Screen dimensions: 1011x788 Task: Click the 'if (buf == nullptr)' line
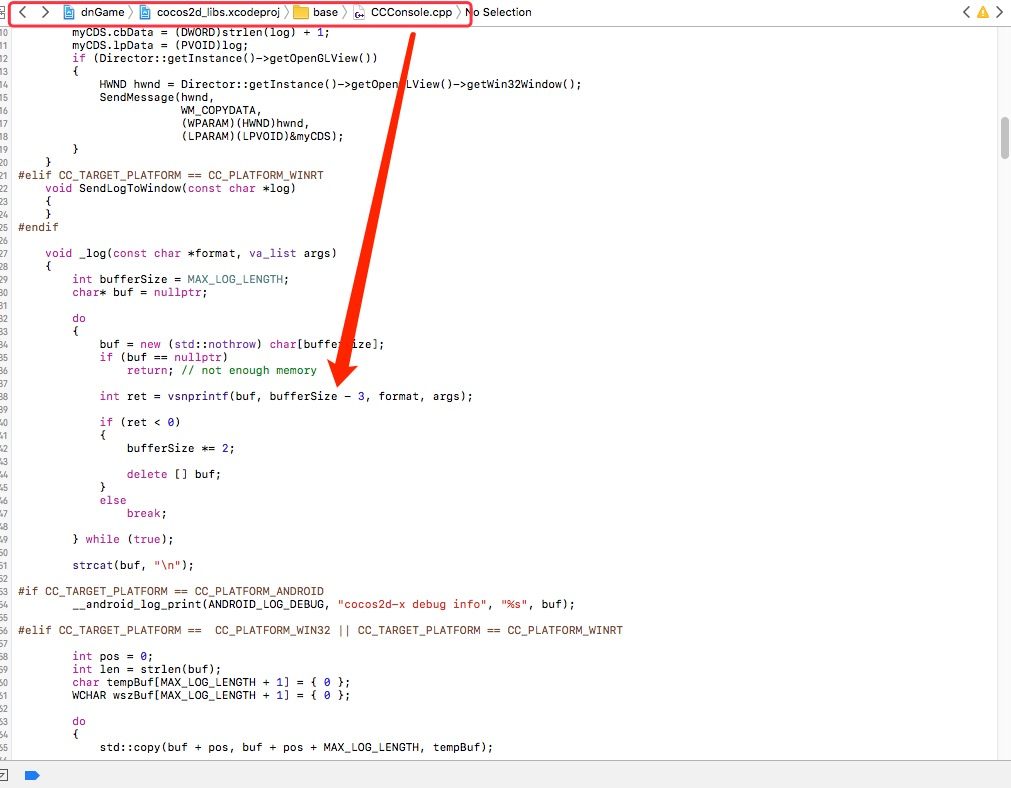click(164, 357)
